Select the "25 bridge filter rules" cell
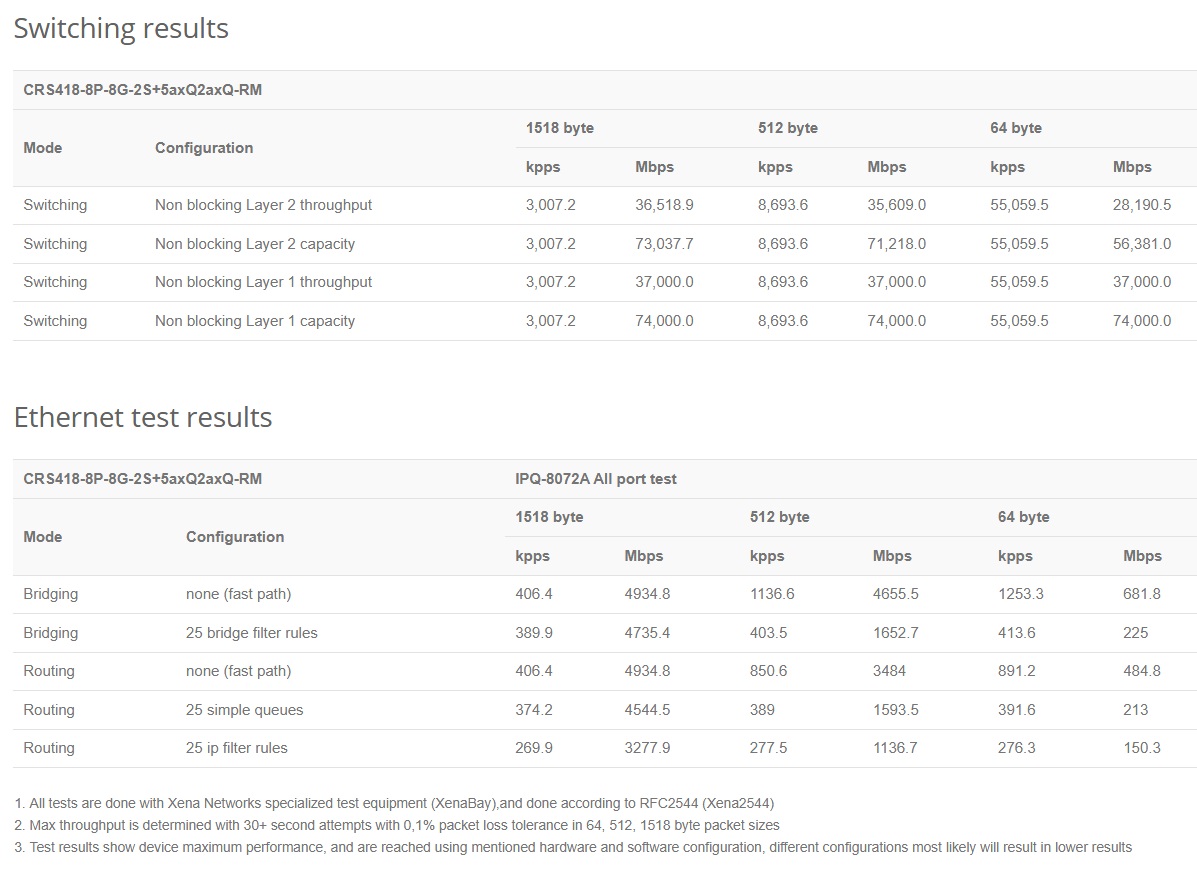 point(251,633)
